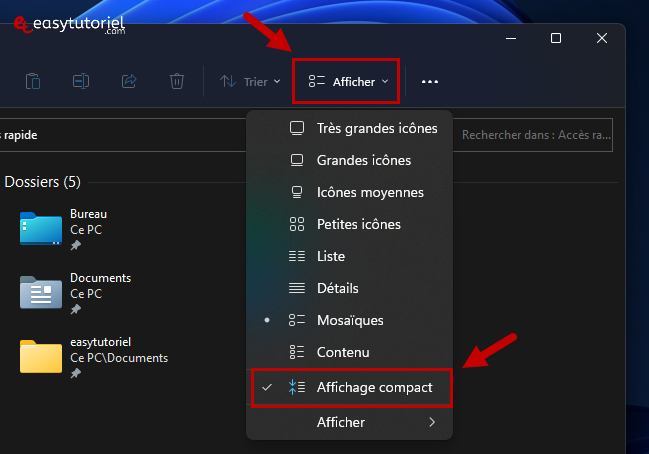The height and width of the screenshot is (454, 649).
Task: Select Très grandes icônes view
Action: point(349,128)
